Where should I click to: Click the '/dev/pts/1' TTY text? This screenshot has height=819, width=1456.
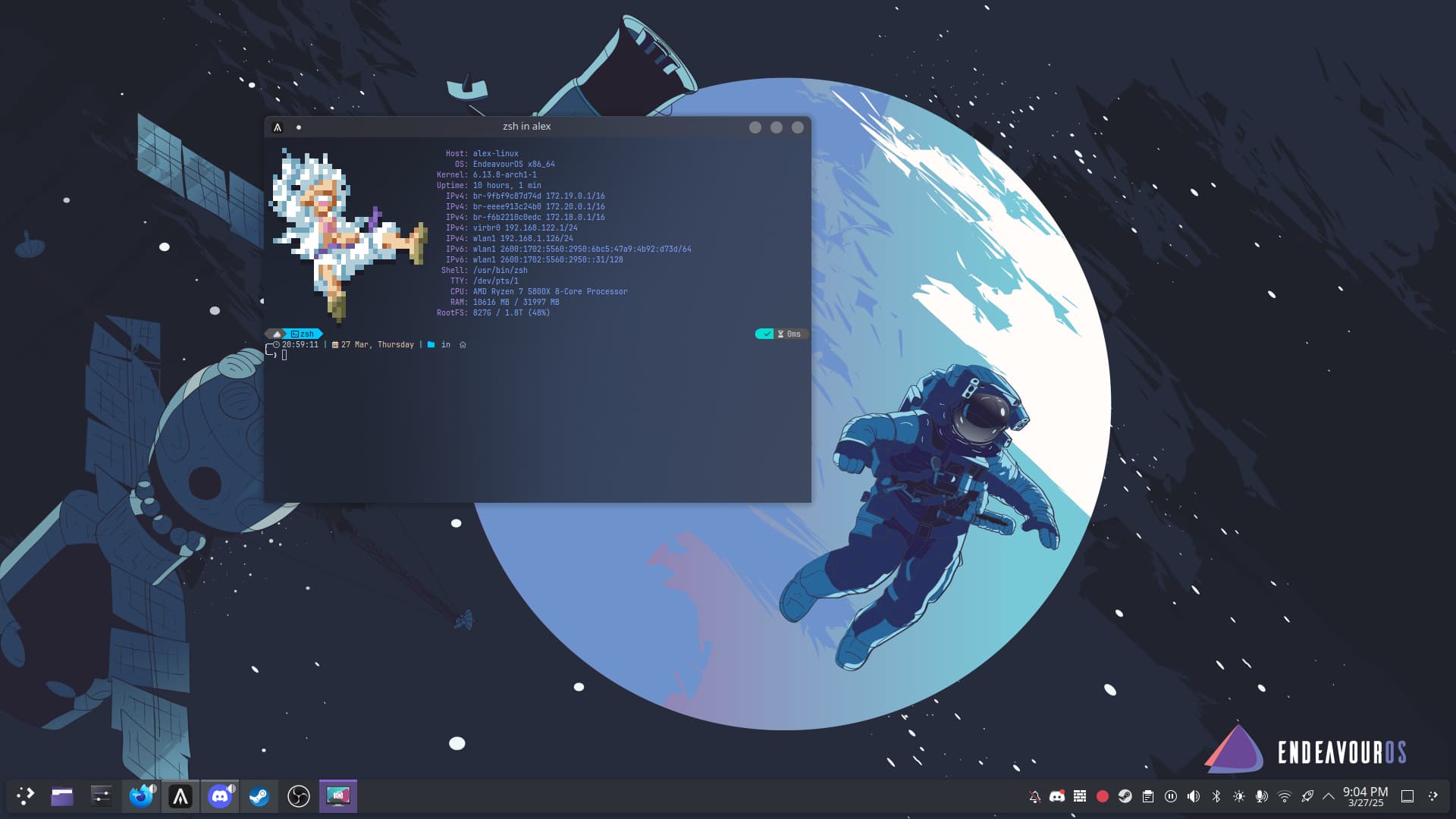click(x=496, y=281)
